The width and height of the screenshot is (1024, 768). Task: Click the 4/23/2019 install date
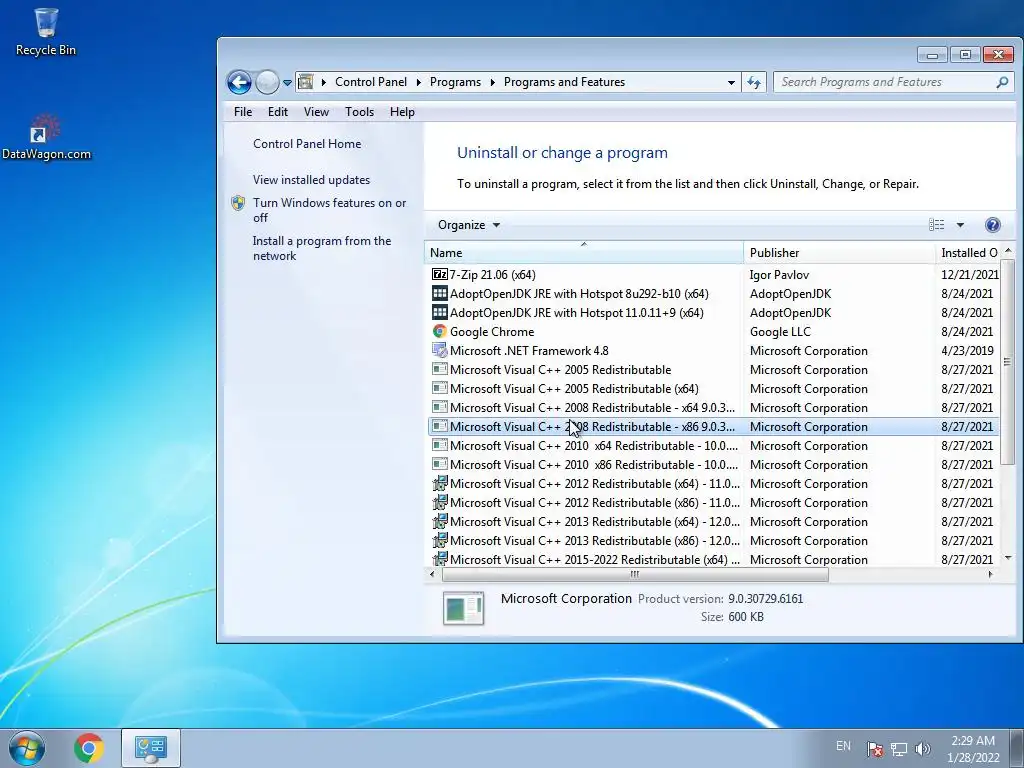point(967,351)
